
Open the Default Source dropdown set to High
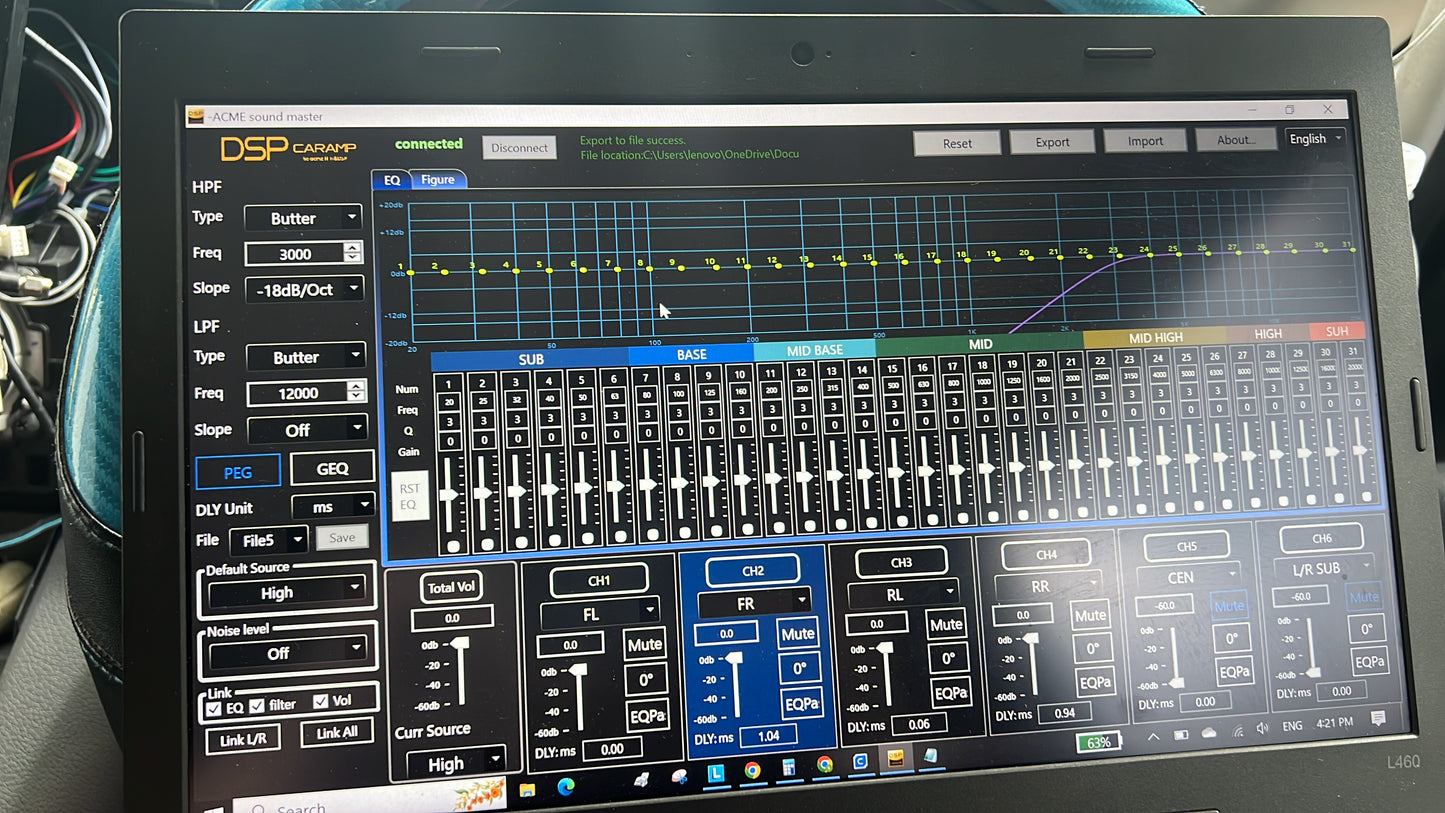(x=285, y=592)
